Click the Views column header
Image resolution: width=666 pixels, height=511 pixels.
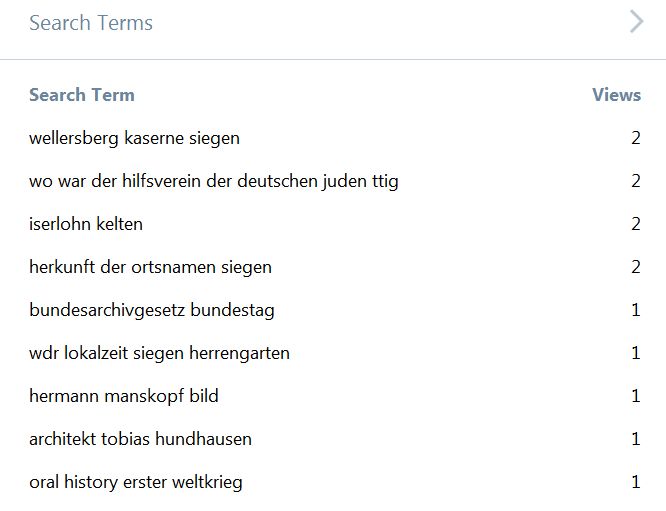(616, 95)
